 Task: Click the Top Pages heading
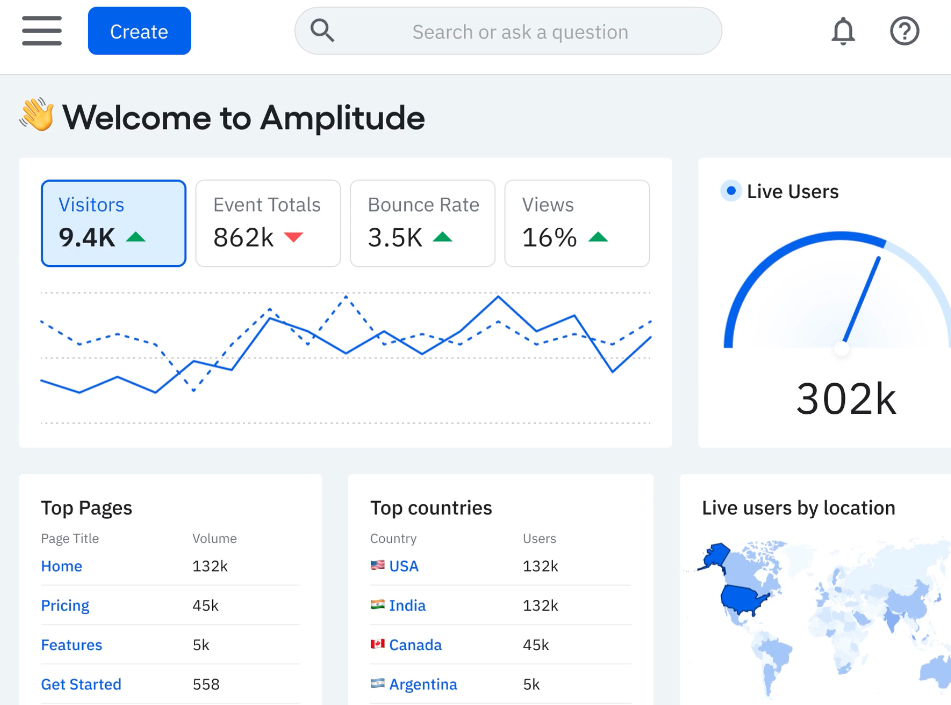coord(87,508)
